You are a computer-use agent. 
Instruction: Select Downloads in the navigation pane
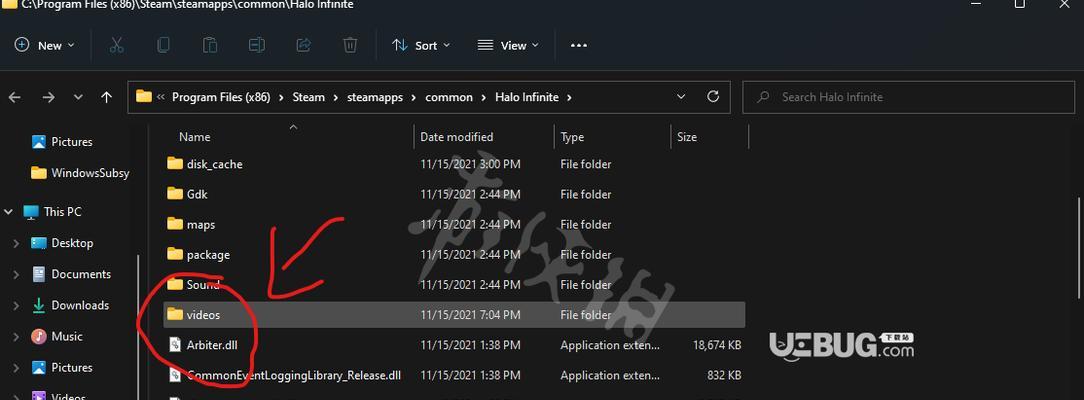(80, 305)
